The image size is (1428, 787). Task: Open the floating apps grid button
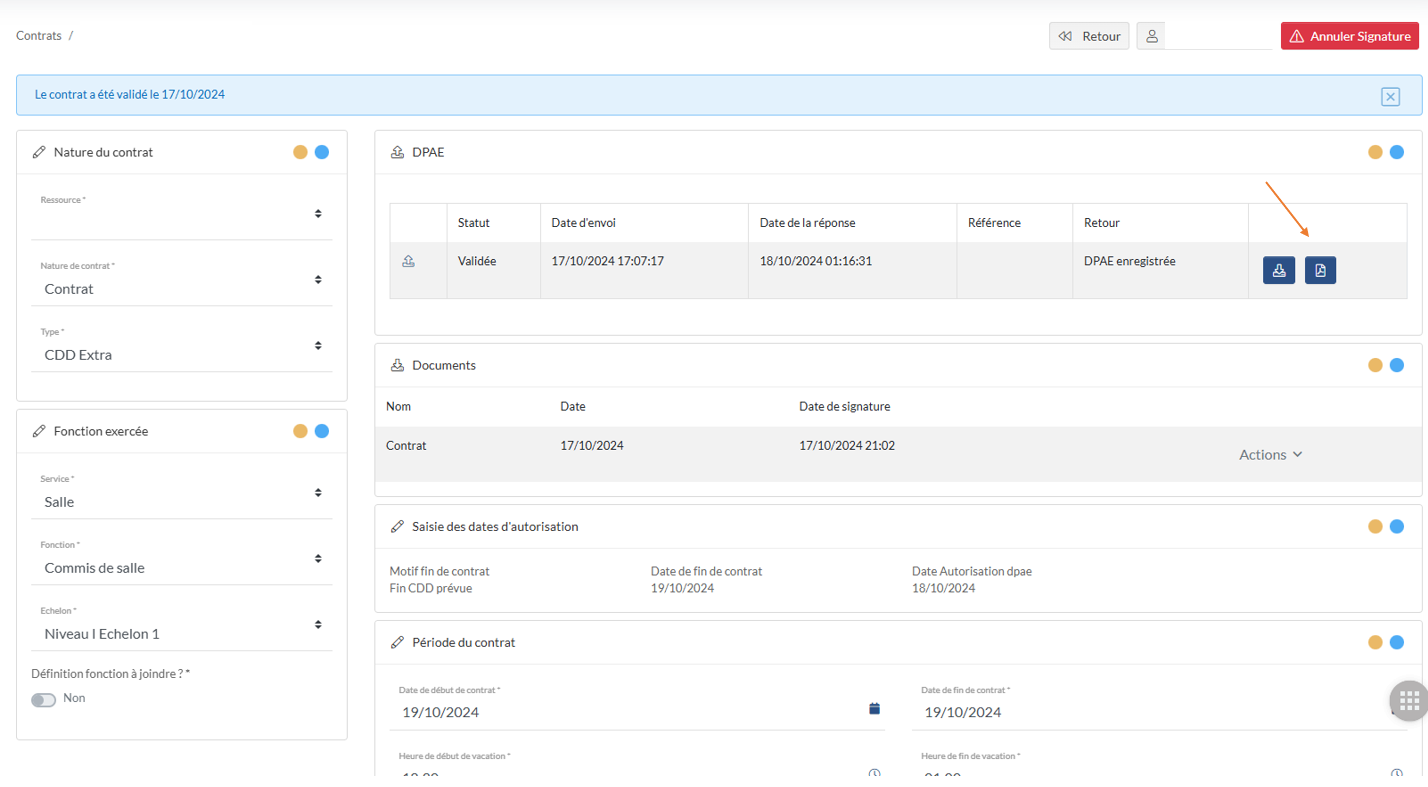(1409, 700)
